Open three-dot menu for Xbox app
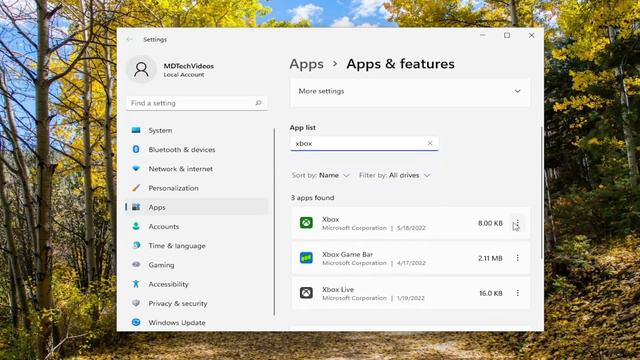Screen dimensions: 640x360 517,223
